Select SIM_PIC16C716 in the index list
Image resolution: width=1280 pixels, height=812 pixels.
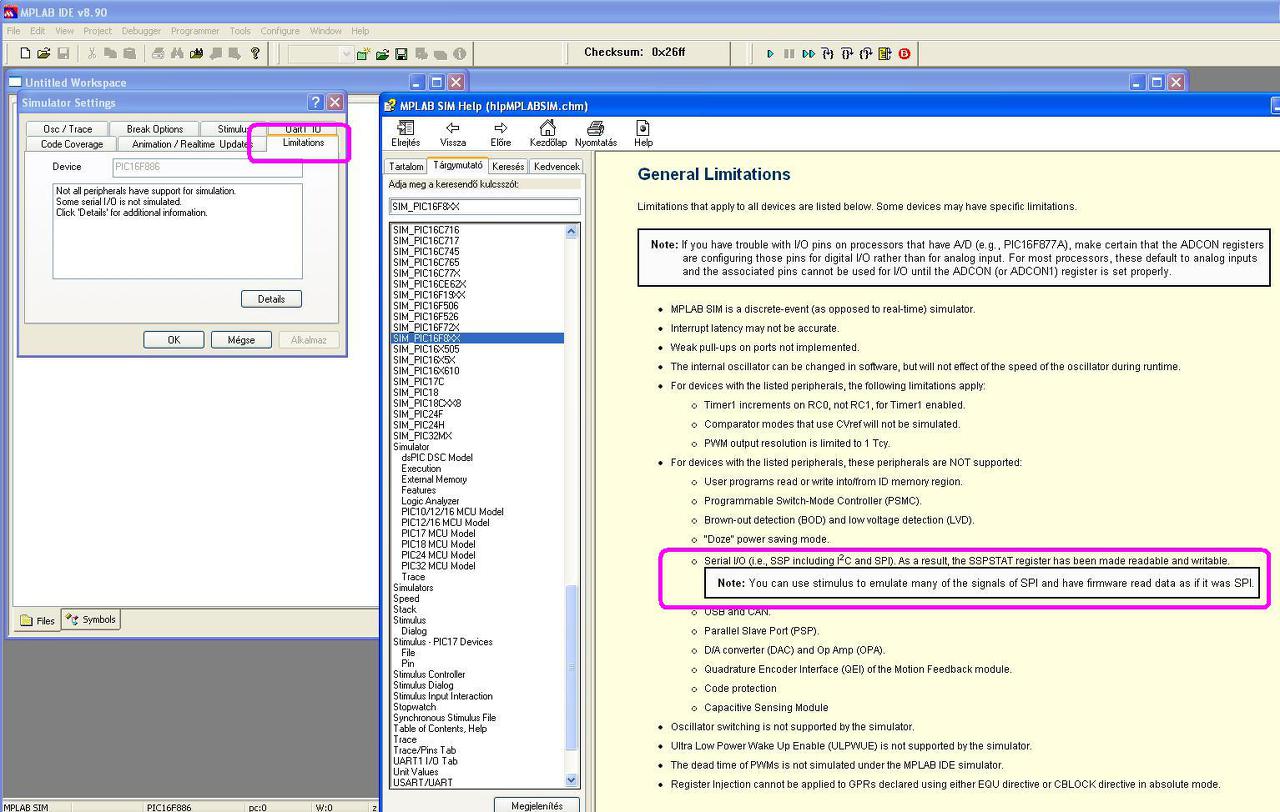426,230
